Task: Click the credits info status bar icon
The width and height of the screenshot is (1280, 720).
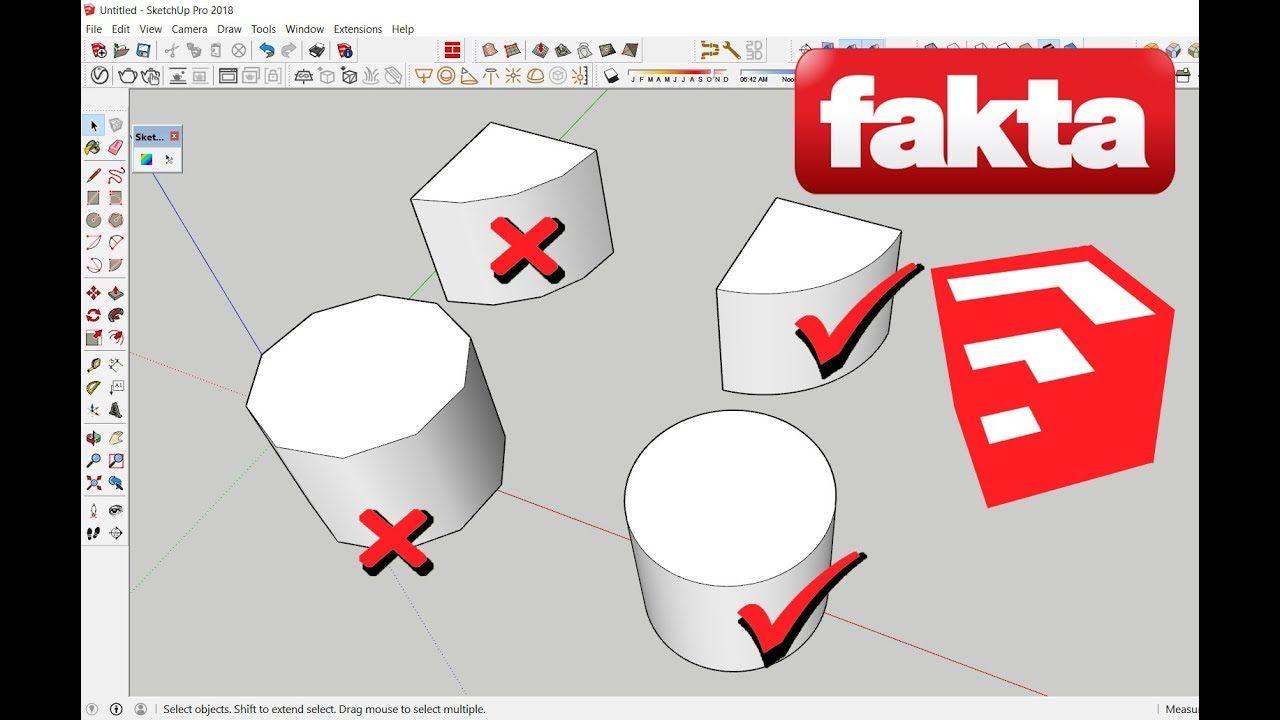Action: click(116, 709)
